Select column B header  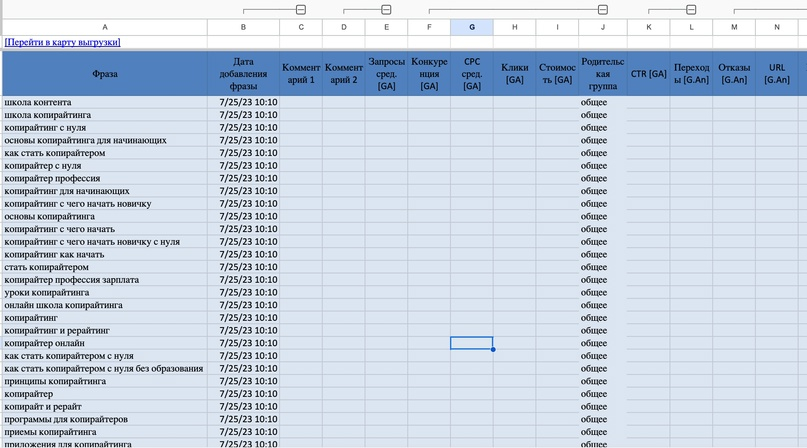pyautogui.click(x=243, y=27)
